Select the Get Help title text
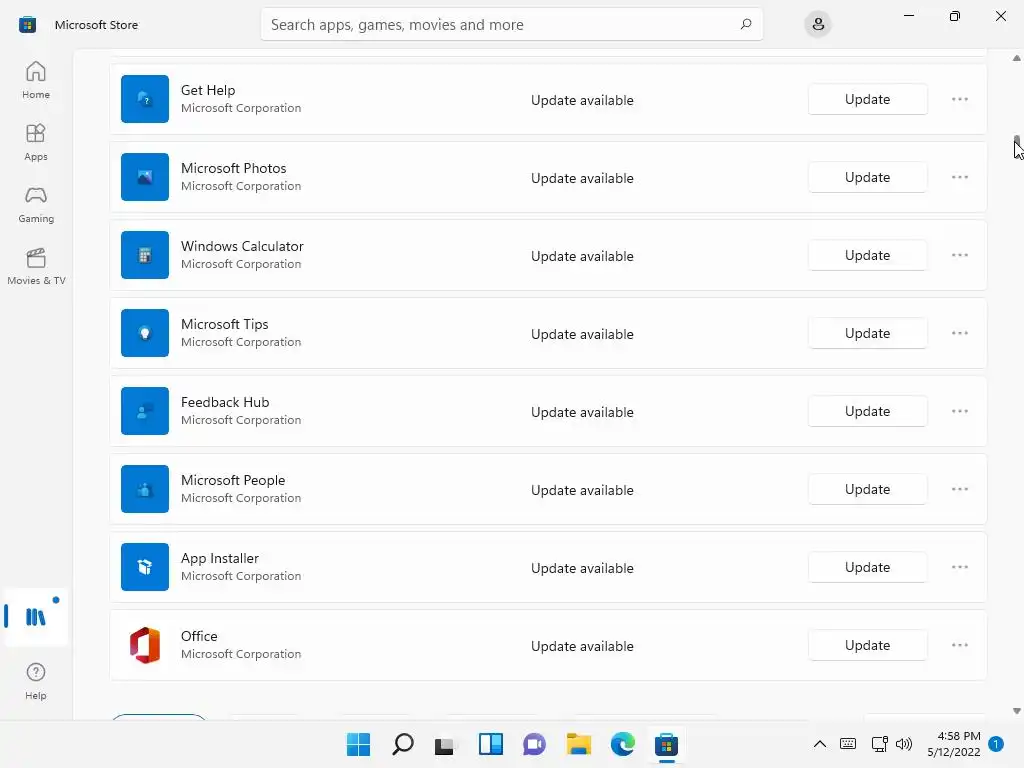The width and height of the screenshot is (1024, 768). (208, 90)
